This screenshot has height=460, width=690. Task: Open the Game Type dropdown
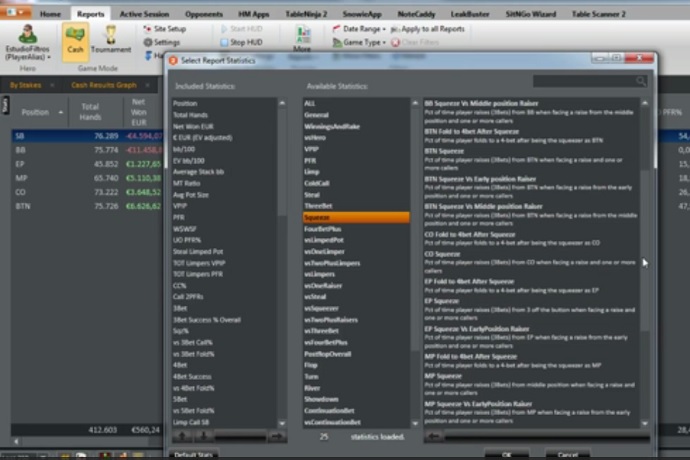(359, 42)
